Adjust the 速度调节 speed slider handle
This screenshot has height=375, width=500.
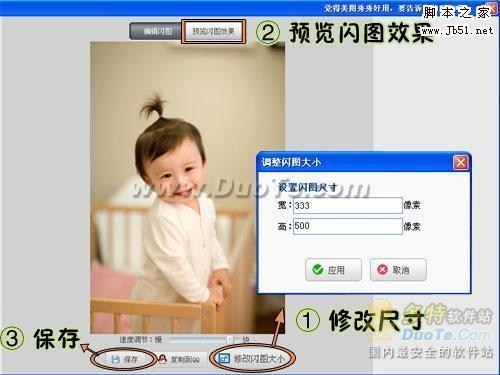pos(230,340)
